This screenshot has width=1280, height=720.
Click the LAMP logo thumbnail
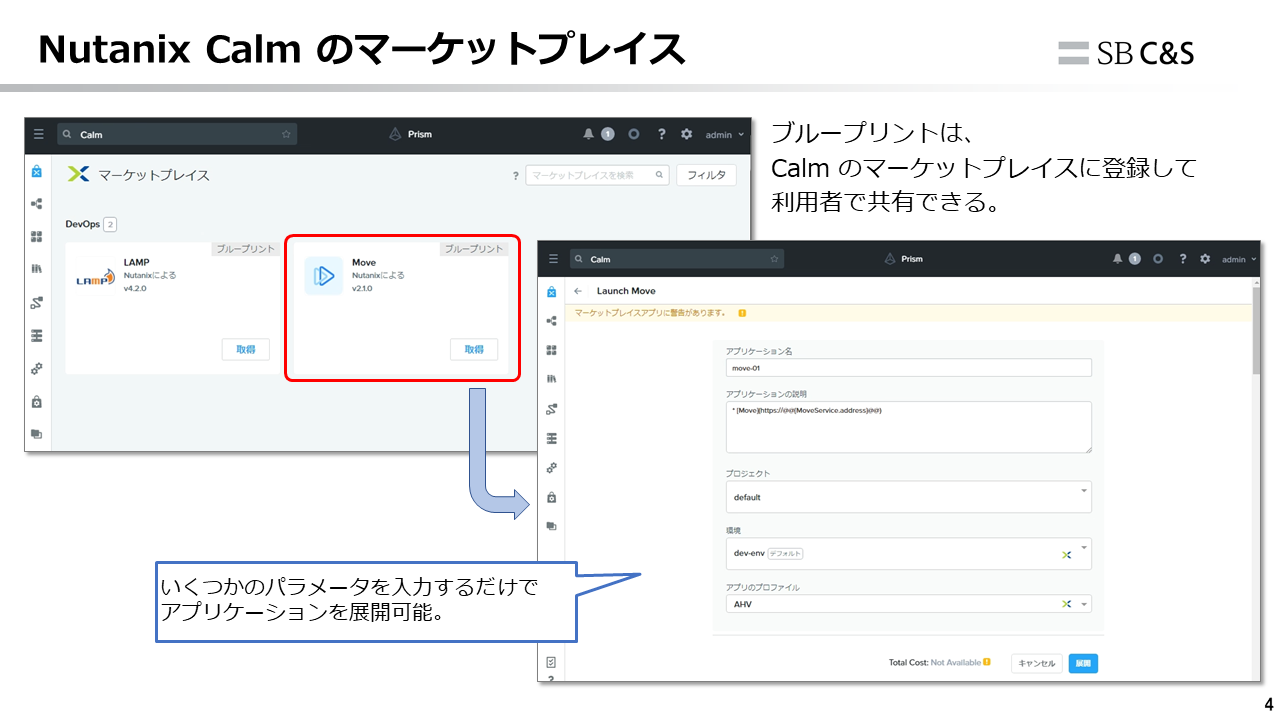point(95,279)
